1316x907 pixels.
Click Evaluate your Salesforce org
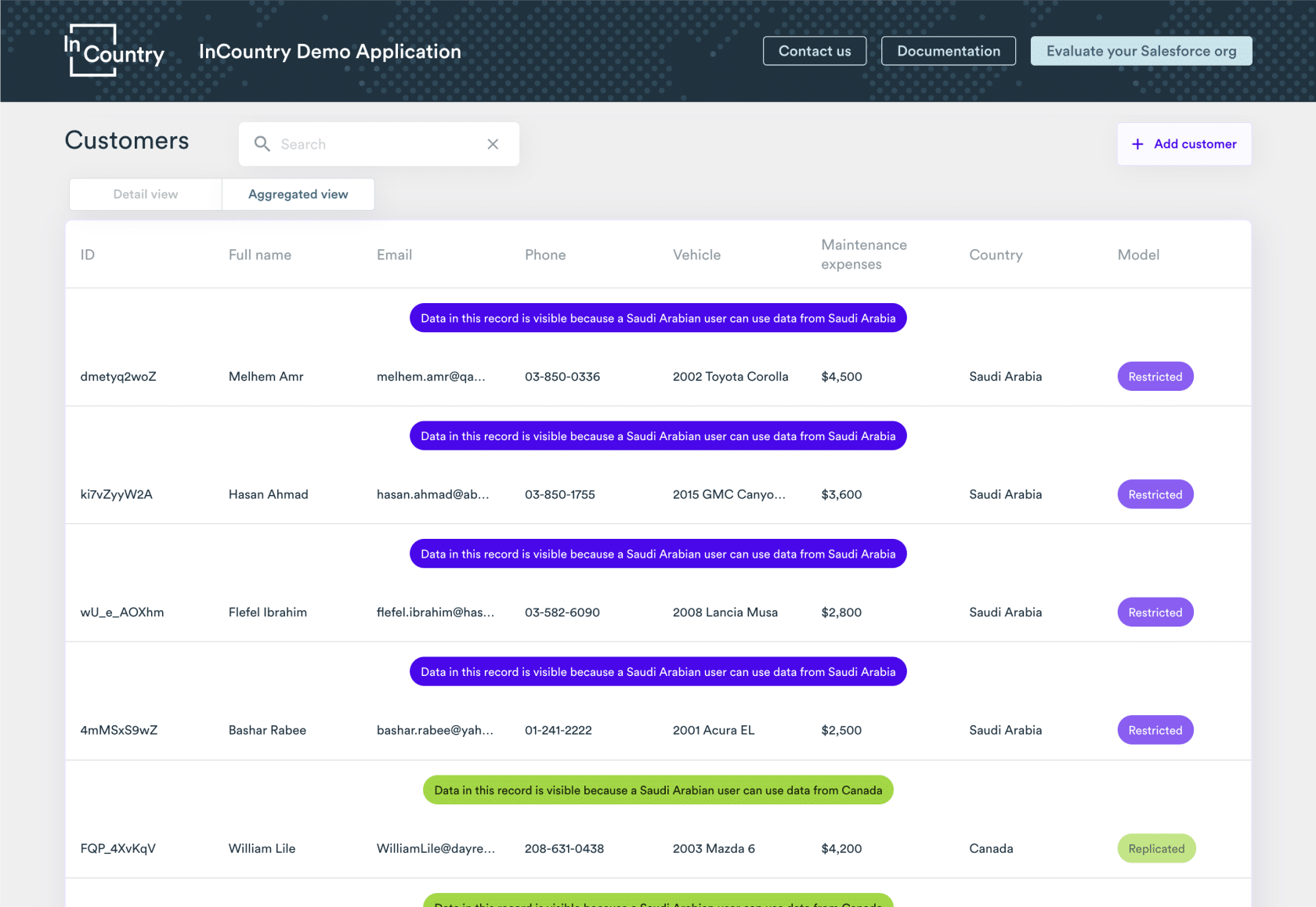point(1141,50)
